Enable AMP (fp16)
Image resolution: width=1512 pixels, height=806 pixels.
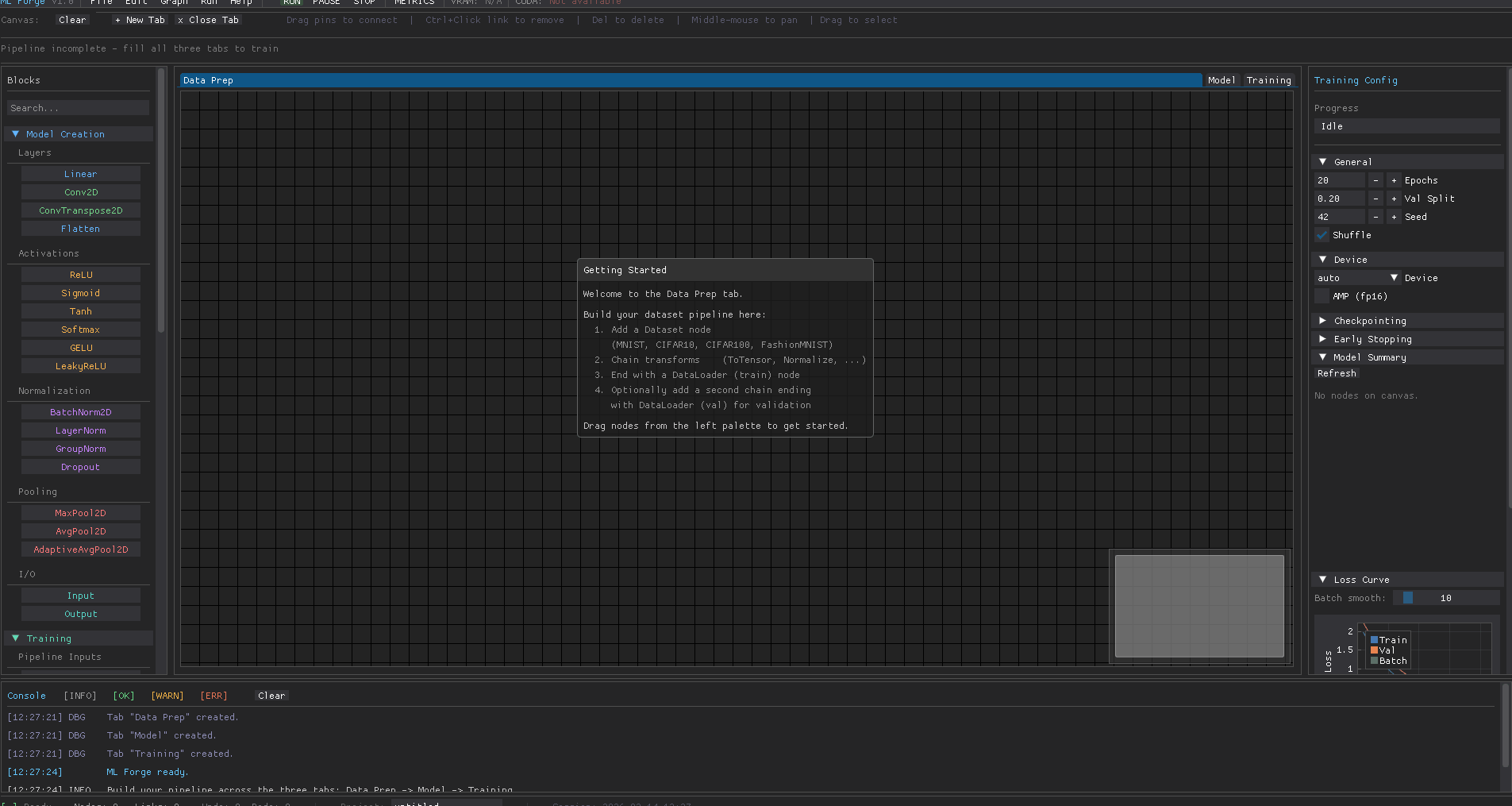pyautogui.click(x=1322, y=295)
